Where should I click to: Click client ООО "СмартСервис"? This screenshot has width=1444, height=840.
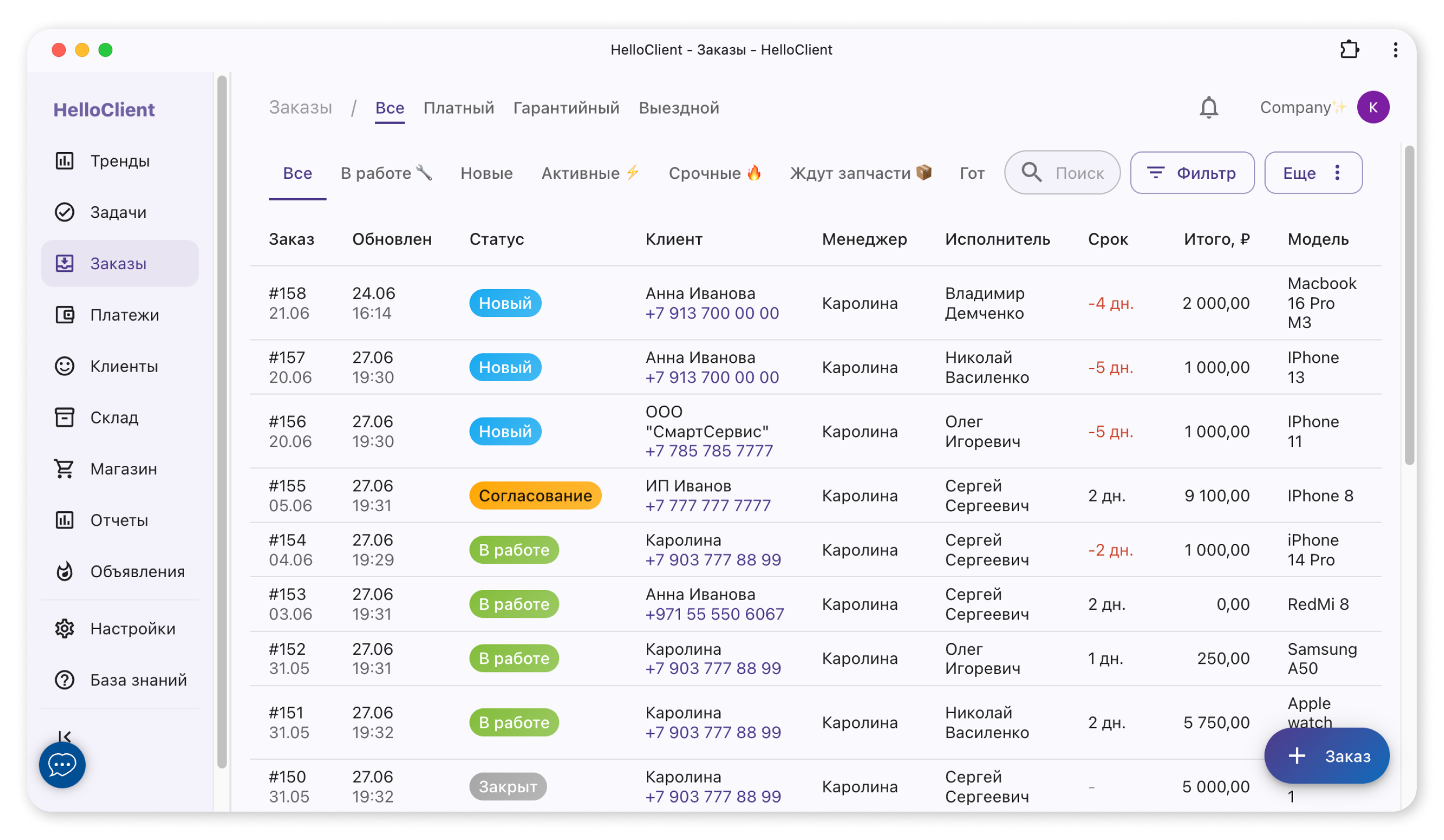click(707, 422)
